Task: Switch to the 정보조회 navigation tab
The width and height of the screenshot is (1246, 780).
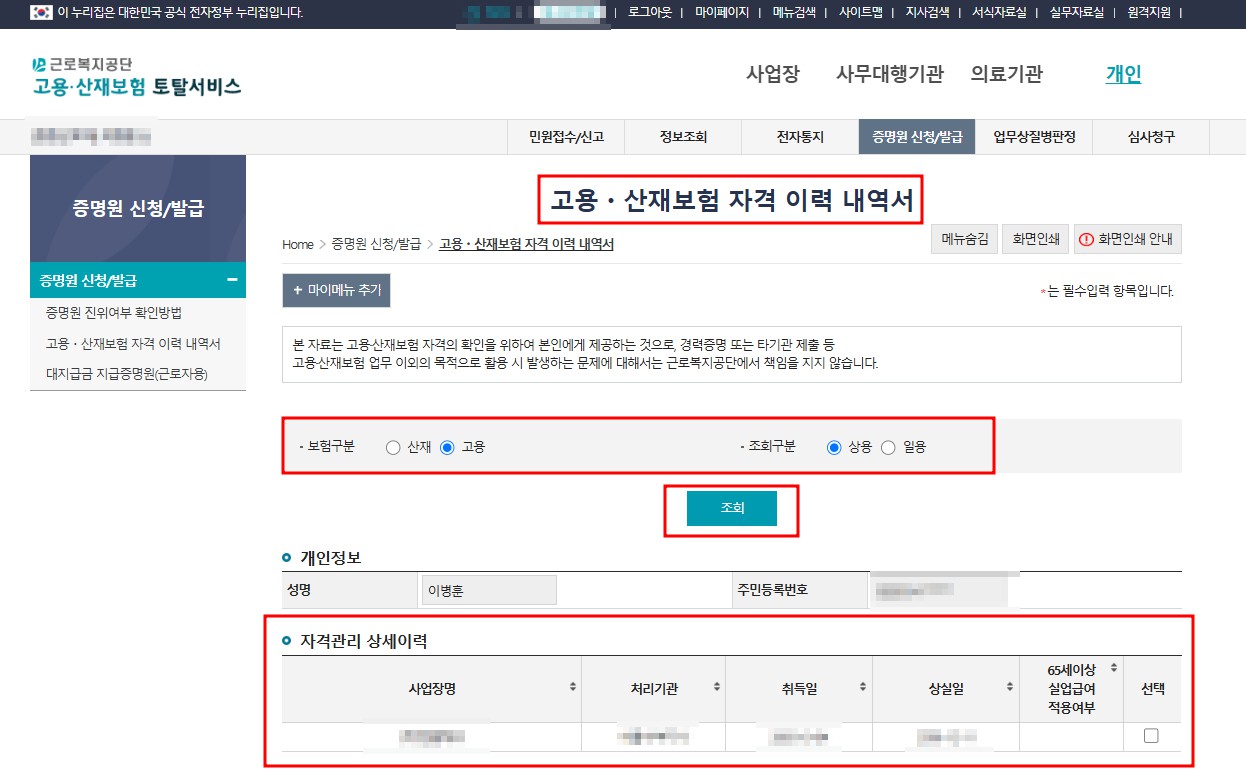Action: [x=683, y=137]
